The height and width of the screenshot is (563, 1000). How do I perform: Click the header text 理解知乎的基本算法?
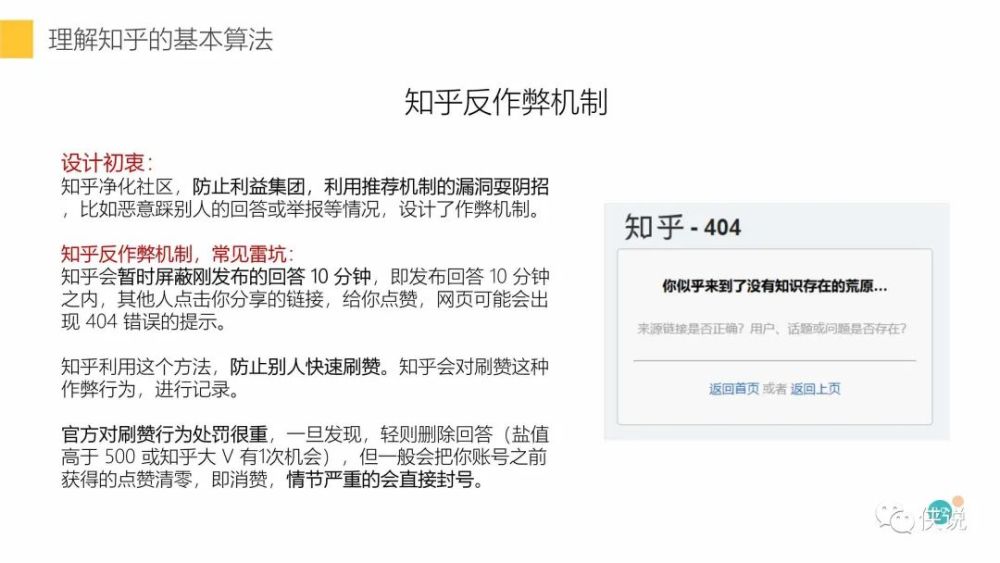pos(161,40)
